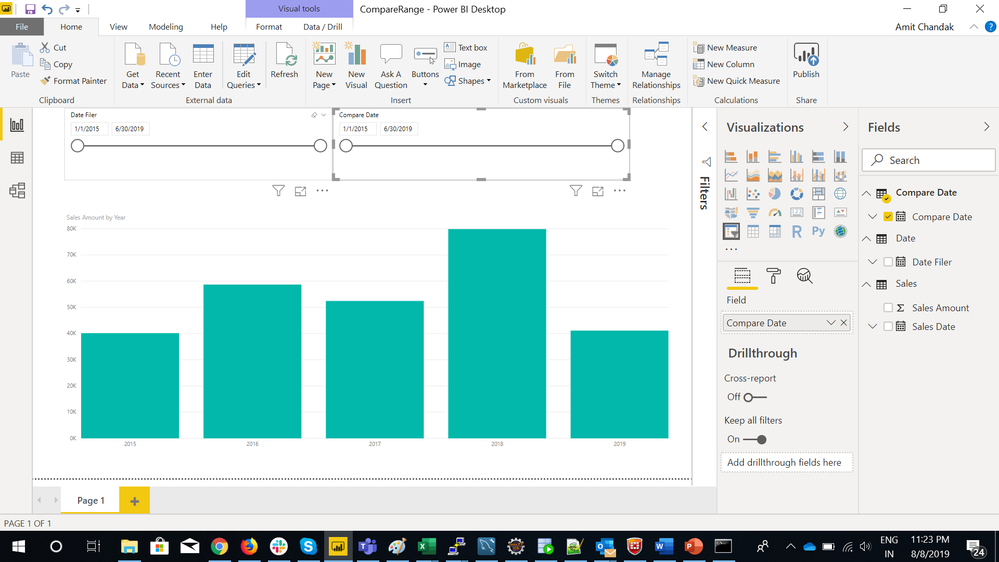
Task: Choose the Slicer visualization
Action: tap(731, 231)
